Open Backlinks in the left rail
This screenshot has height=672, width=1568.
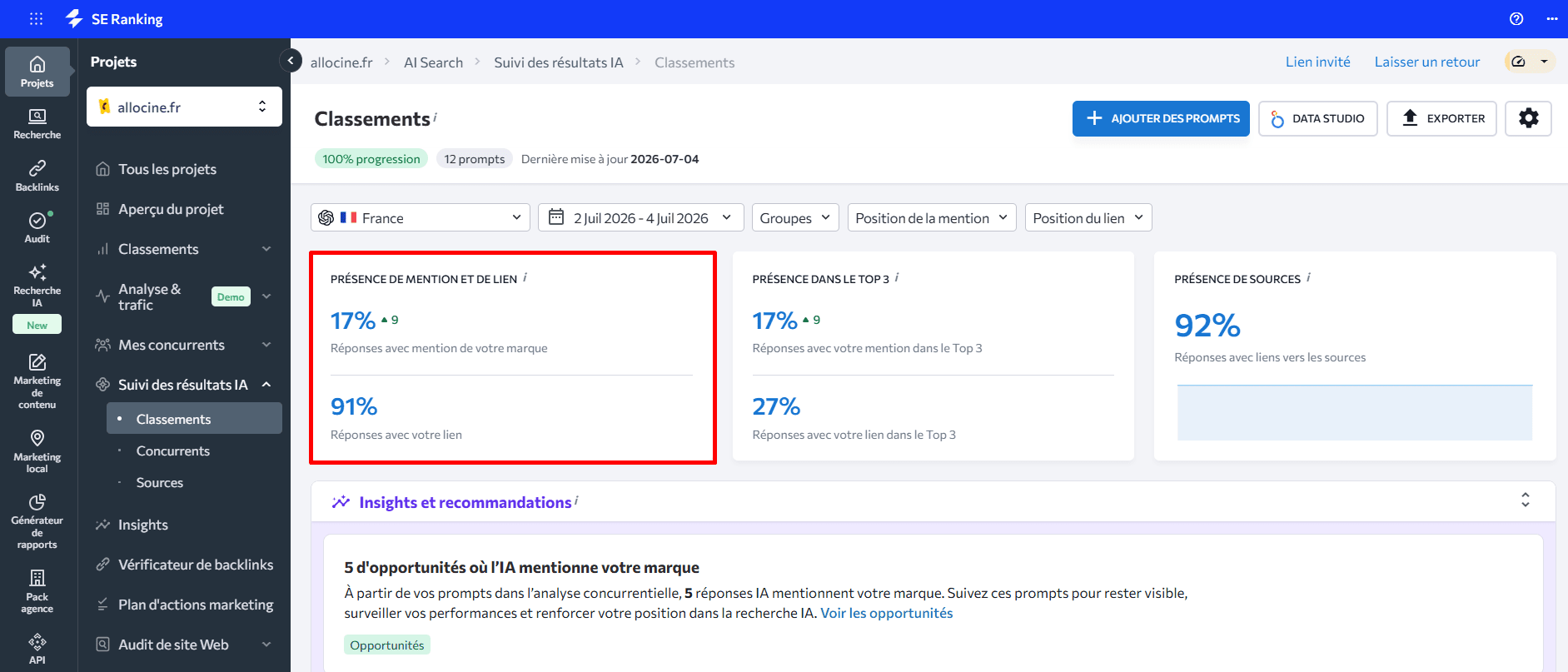tap(37, 176)
